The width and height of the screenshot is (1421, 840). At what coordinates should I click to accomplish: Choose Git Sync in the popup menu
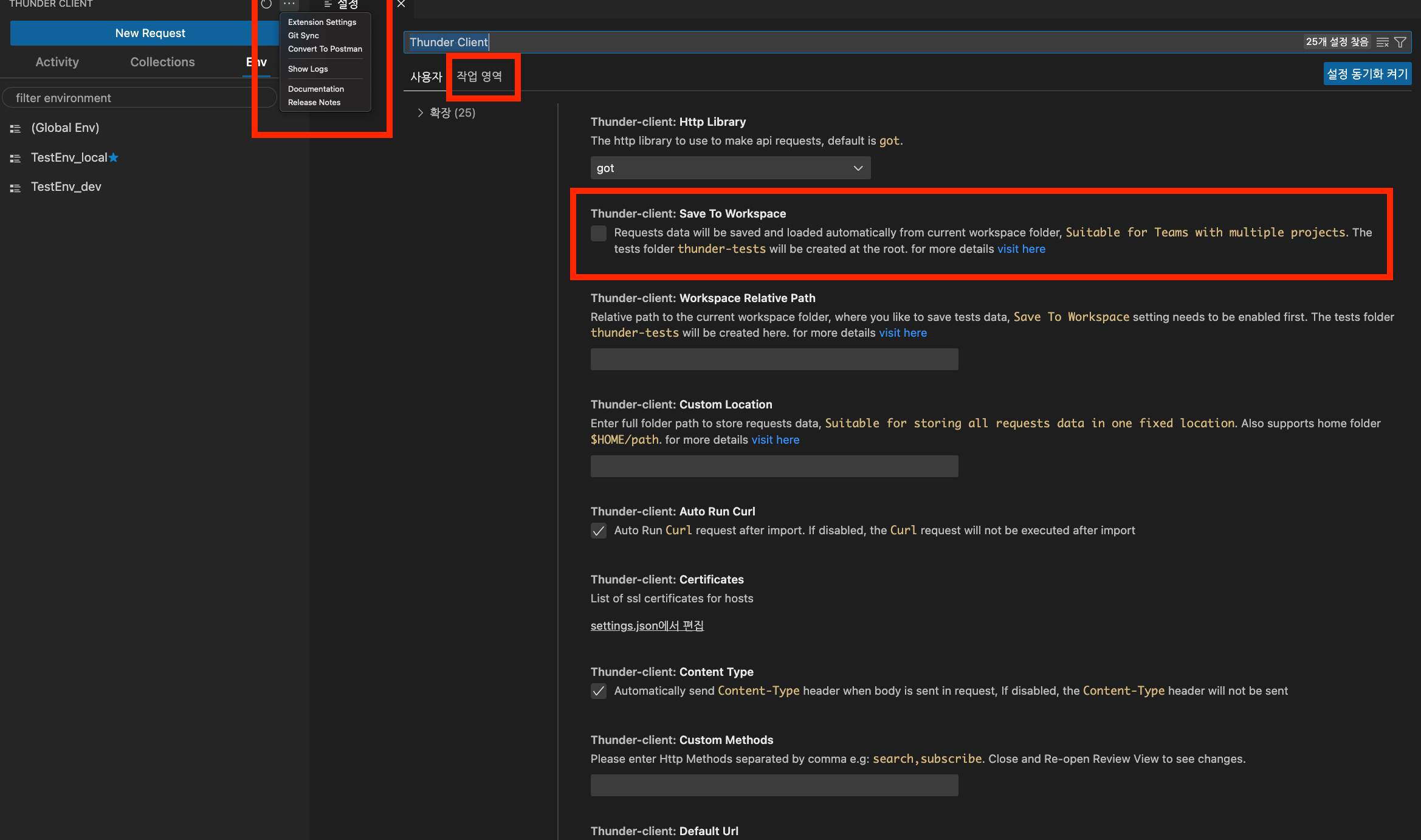pyautogui.click(x=303, y=35)
